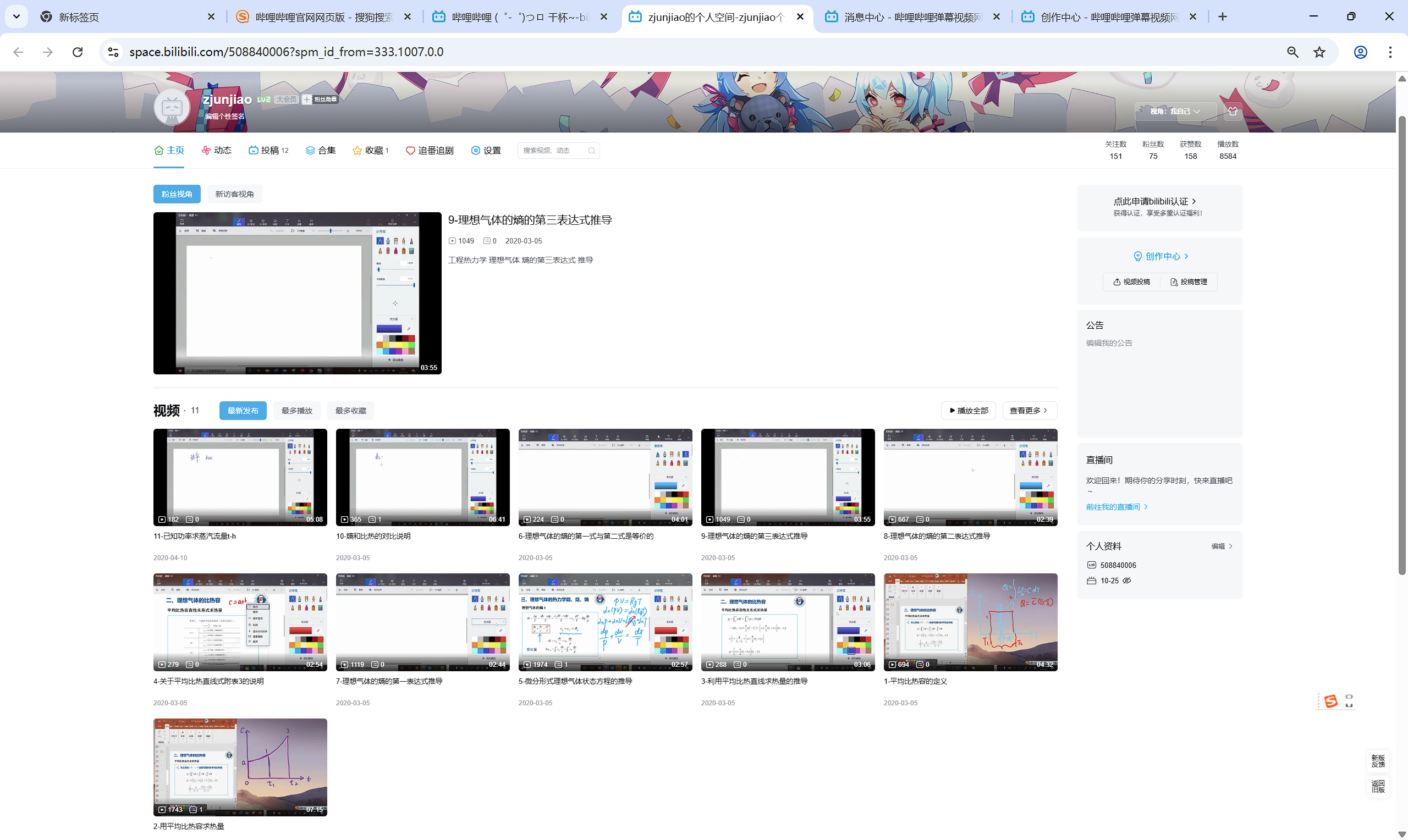Open the browser tab search chevron
This screenshot has height=840, width=1408.
click(x=16, y=16)
